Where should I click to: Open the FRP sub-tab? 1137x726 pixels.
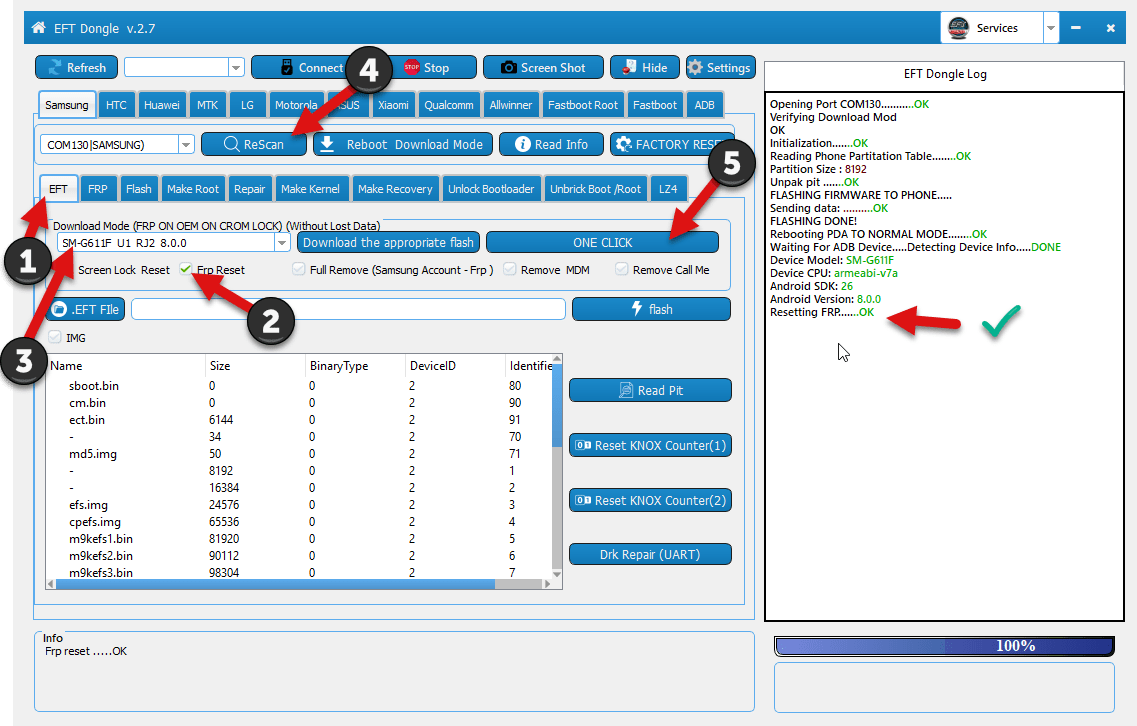click(97, 189)
